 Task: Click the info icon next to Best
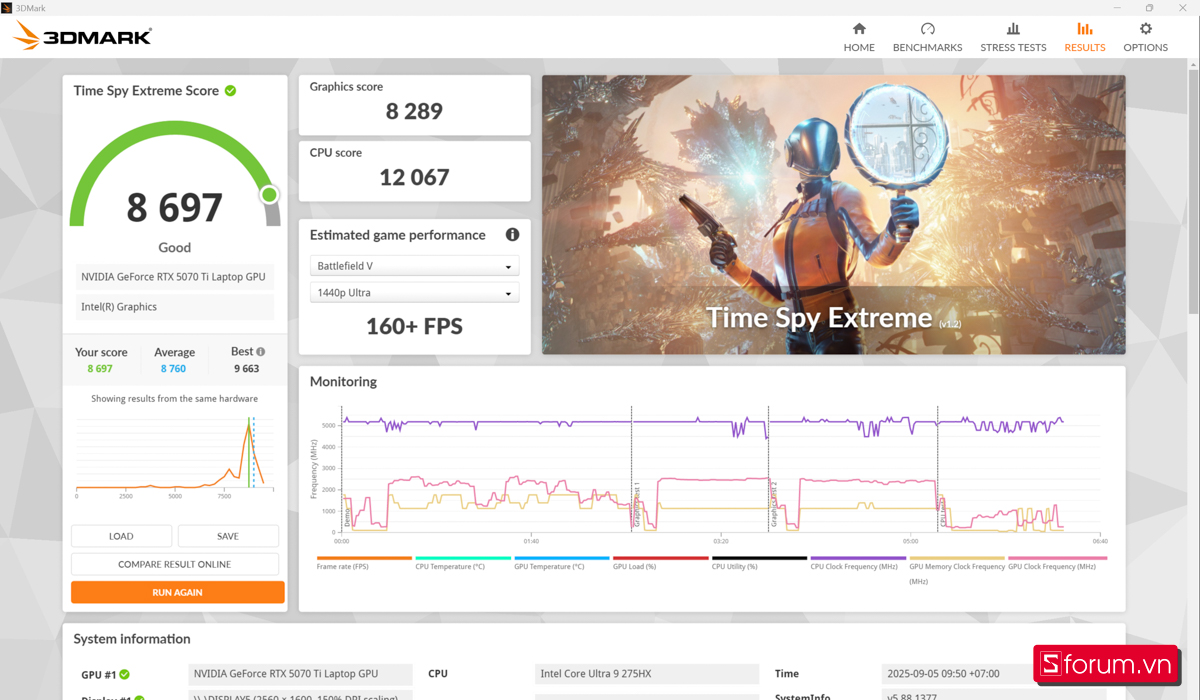click(261, 352)
